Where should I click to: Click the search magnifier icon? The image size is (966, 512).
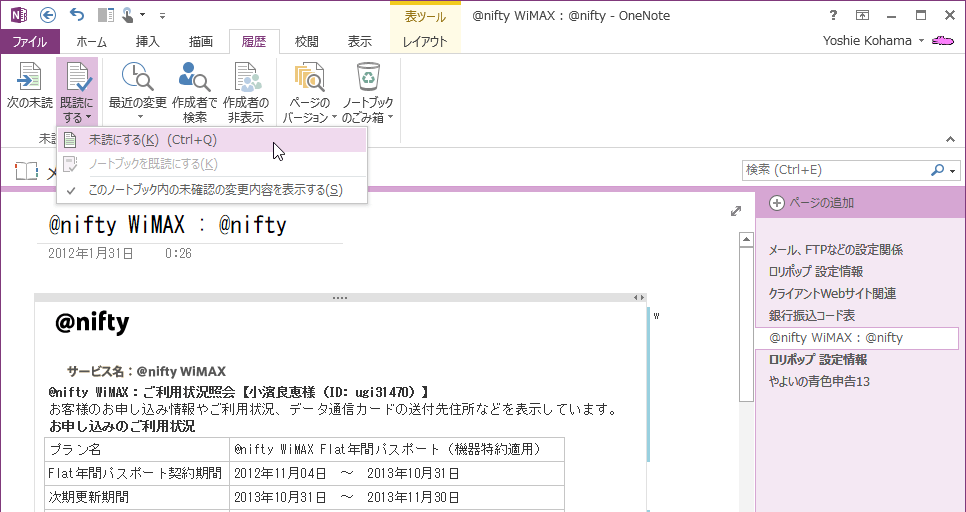(937, 170)
